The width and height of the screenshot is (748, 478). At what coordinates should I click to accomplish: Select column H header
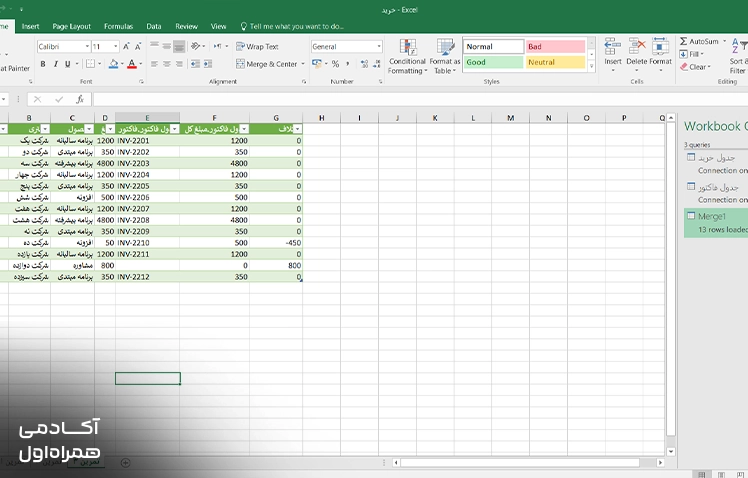322,118
